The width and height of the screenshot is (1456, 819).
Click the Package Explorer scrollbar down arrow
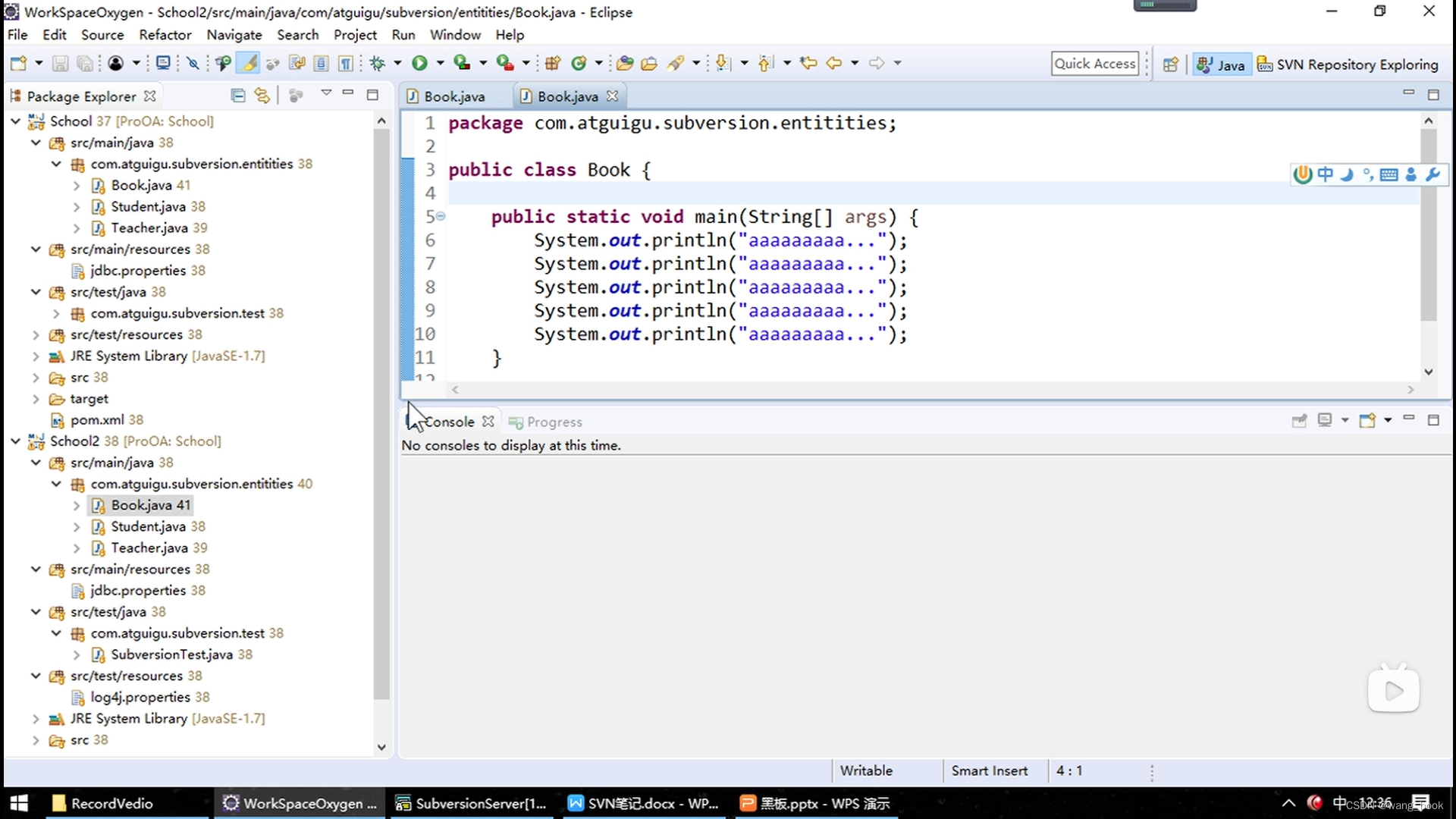pyautogui.click(x=381, y=748)
